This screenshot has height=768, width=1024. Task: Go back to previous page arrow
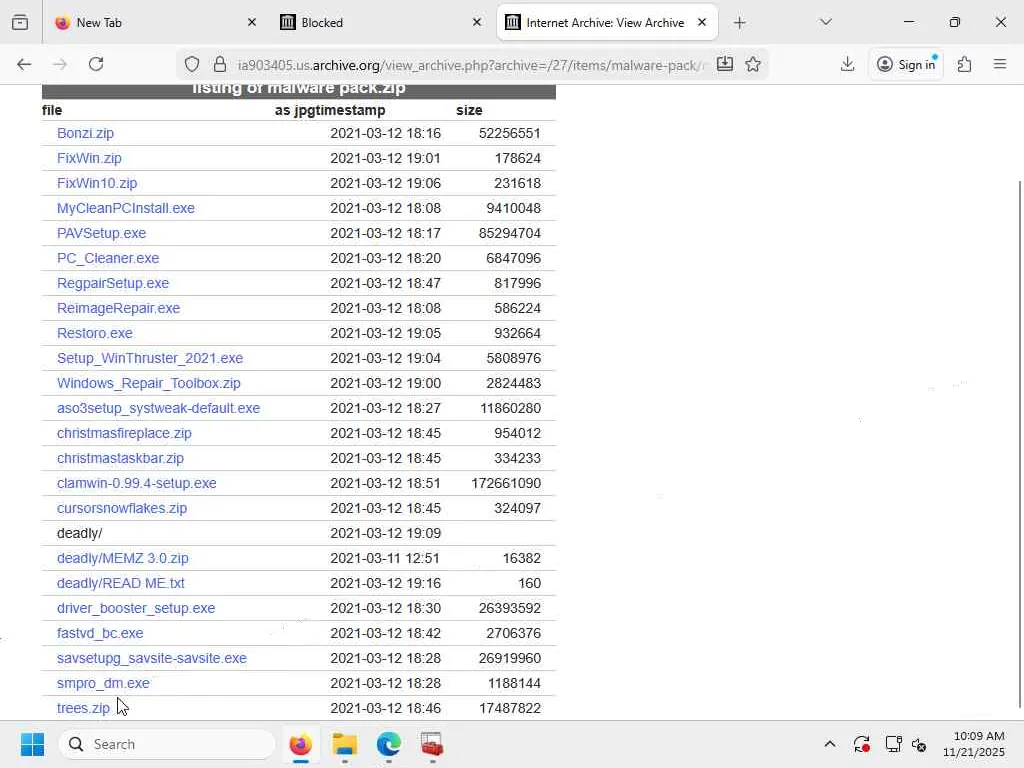pos(24,64)
